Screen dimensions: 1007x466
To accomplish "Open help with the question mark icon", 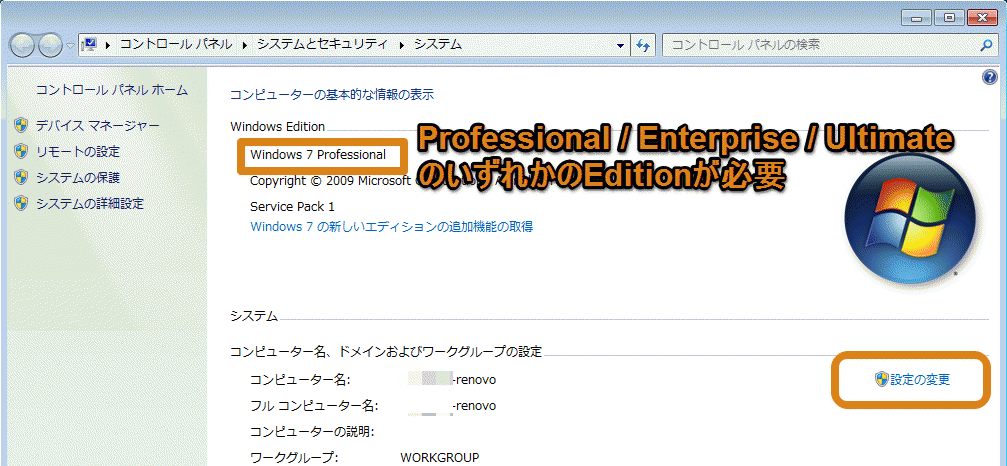I will (x=990, y=78).
